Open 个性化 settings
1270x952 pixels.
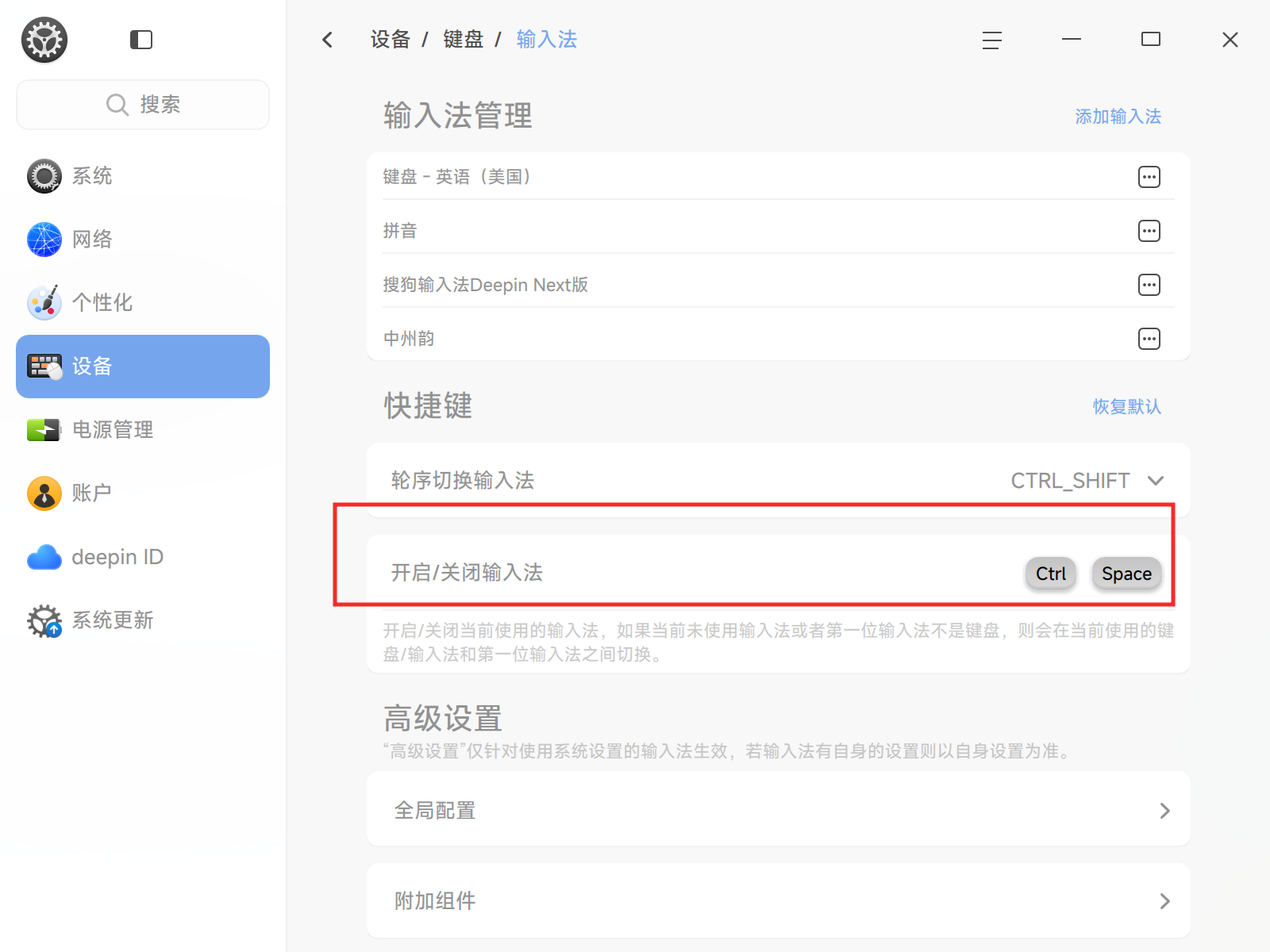point(143,303)
